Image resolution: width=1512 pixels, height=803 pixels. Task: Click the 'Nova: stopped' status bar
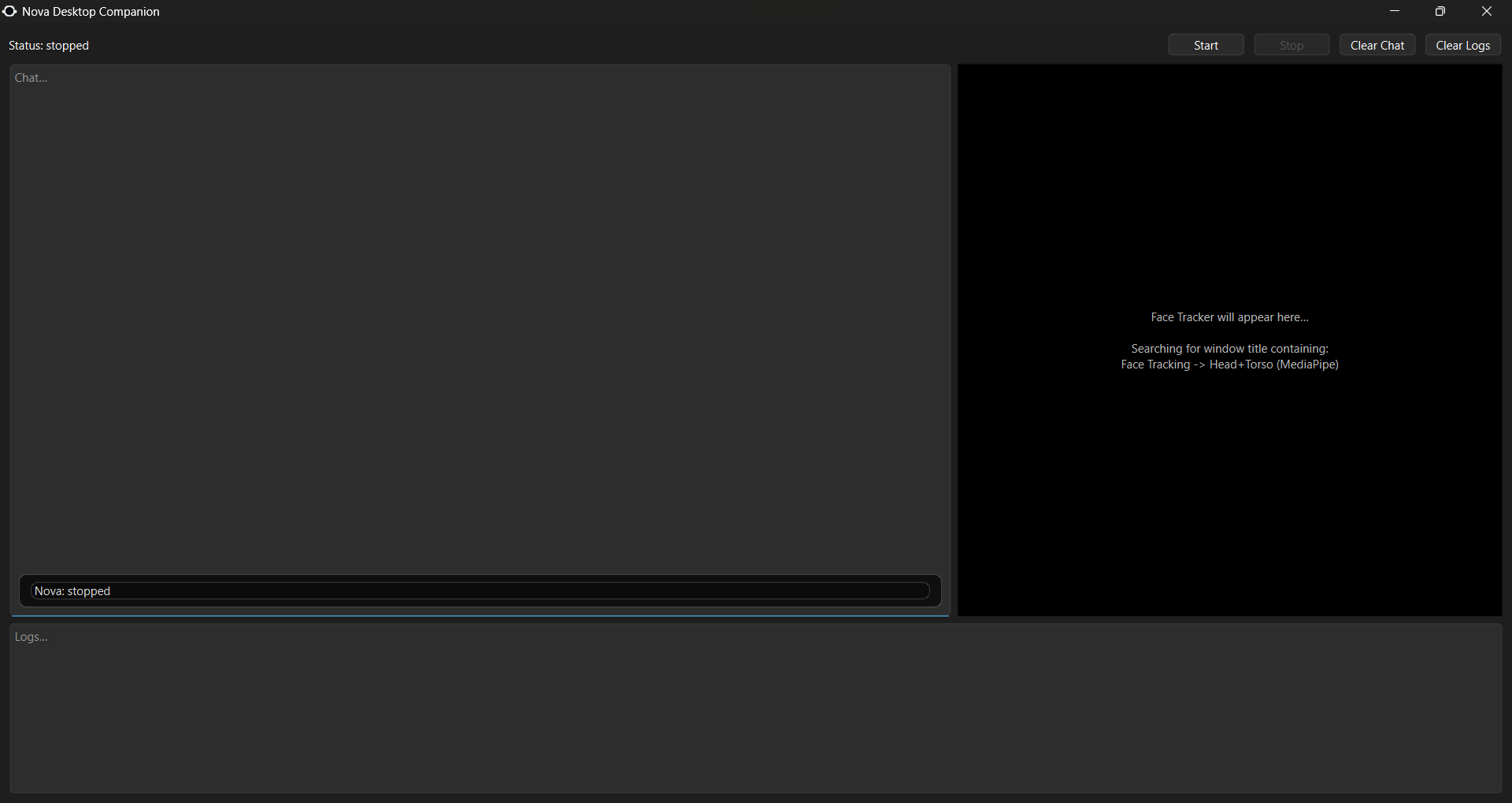480,591
